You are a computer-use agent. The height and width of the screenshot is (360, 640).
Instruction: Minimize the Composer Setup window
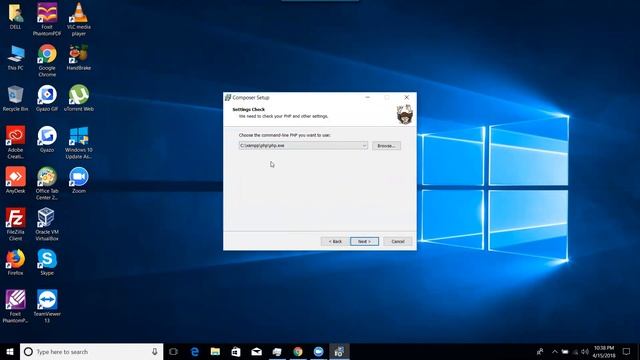point(367,98)
